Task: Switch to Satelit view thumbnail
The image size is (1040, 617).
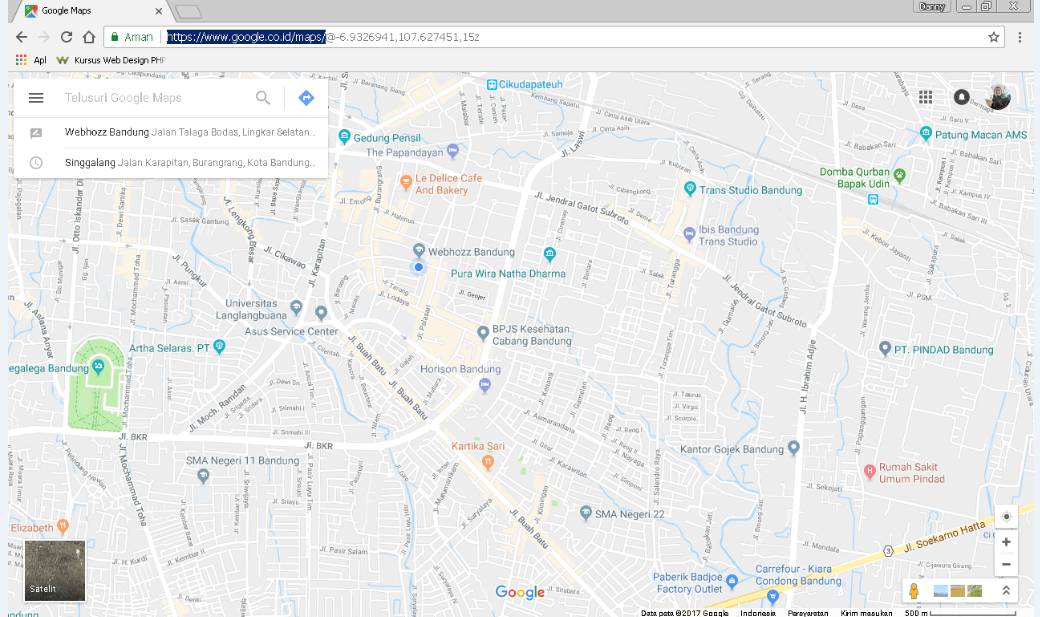Action: (x=55, y=571)
